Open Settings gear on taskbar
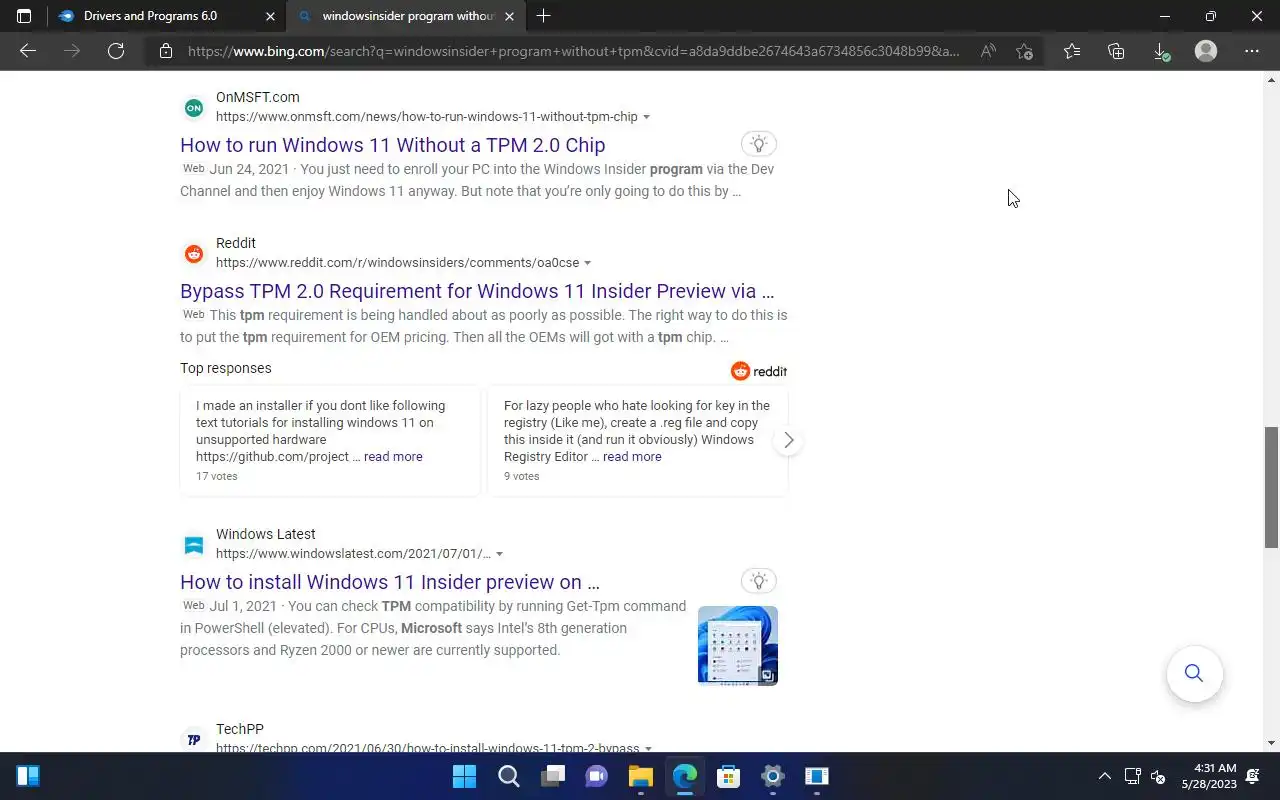Image resolution: width=1280 pixels, height=800 pixels. 773,776
